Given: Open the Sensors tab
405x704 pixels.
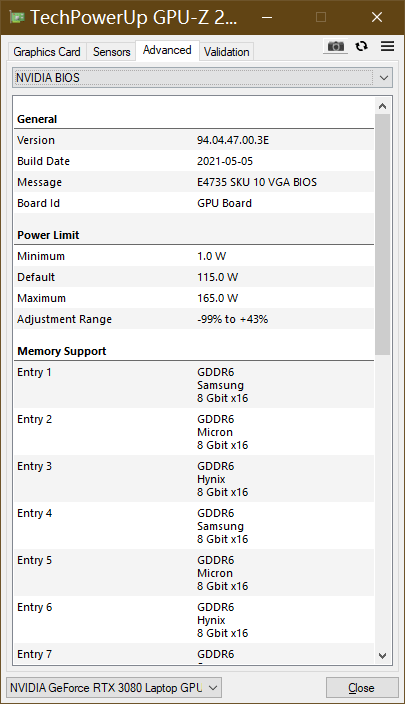Looking at the screenshot, I should tap(111, 52).
